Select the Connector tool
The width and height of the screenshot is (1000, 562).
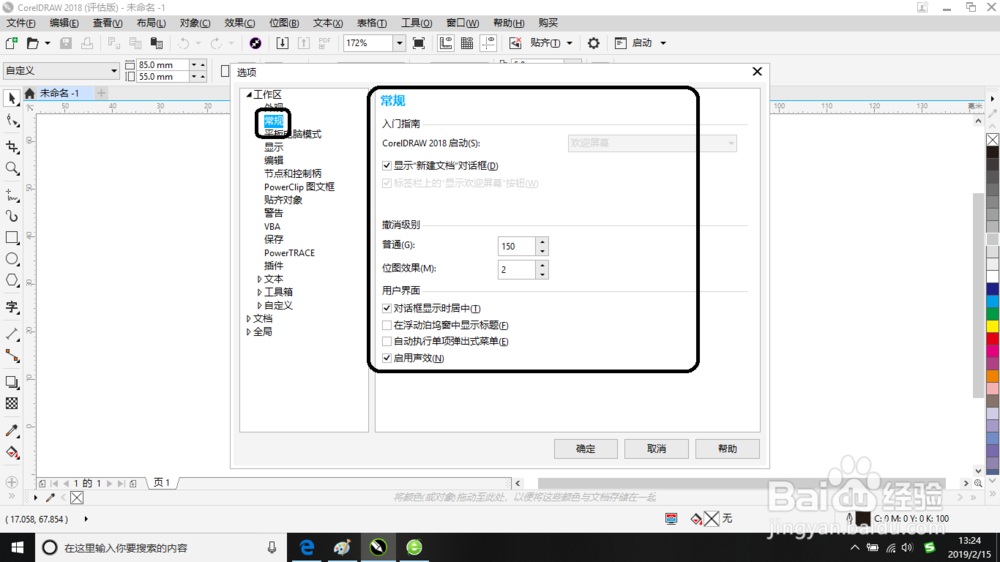click(x=11, y=355)
